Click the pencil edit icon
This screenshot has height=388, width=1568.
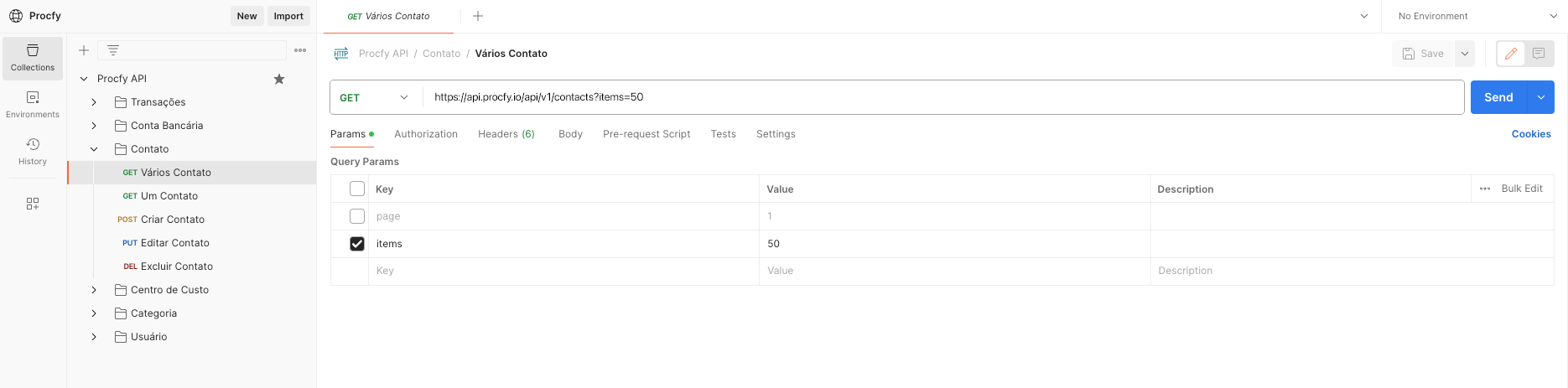pos(1511,54)
